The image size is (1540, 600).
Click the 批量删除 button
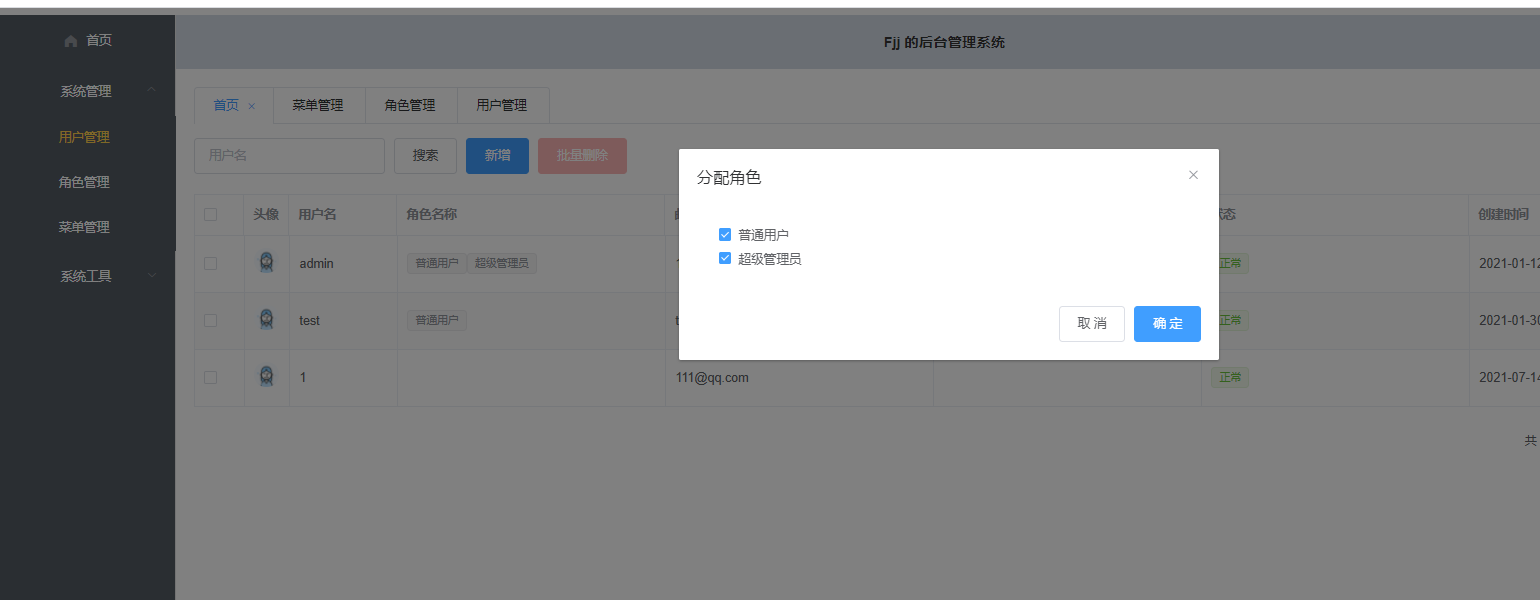582,156
